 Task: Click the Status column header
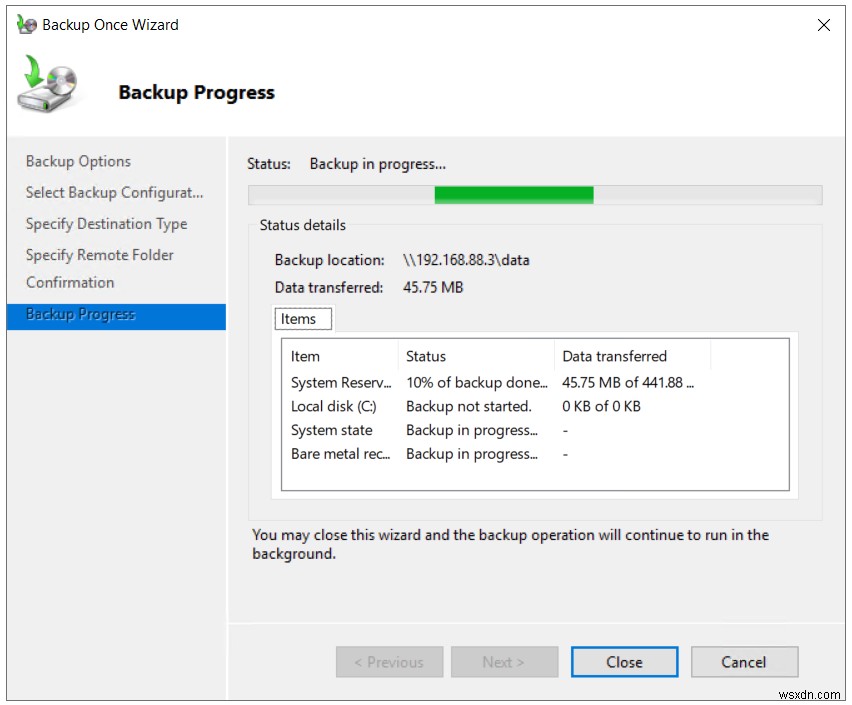pos(425,356)
